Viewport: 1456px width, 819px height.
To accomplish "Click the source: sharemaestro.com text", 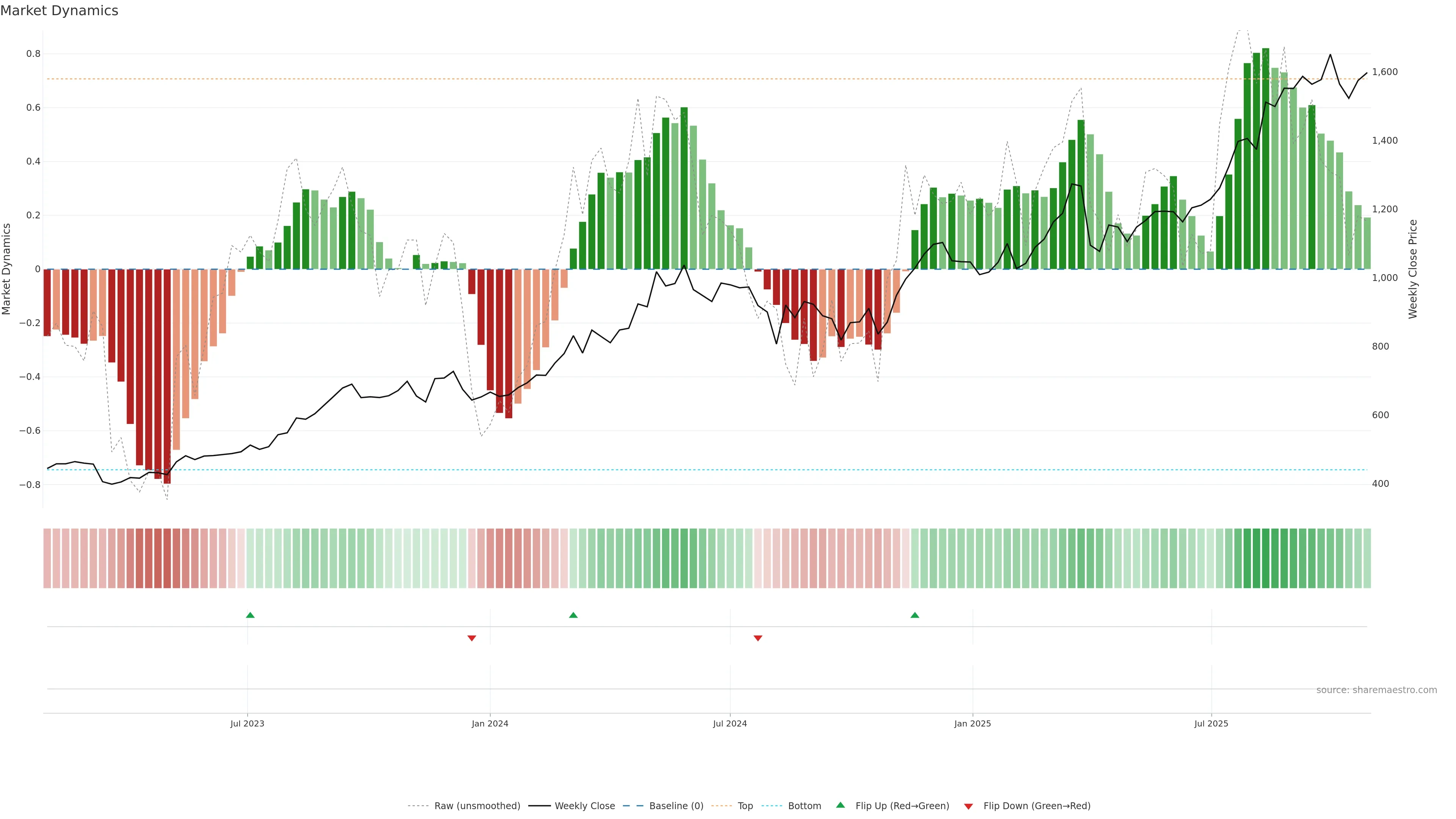I will pyautogui.click(x=1376, y=690).
